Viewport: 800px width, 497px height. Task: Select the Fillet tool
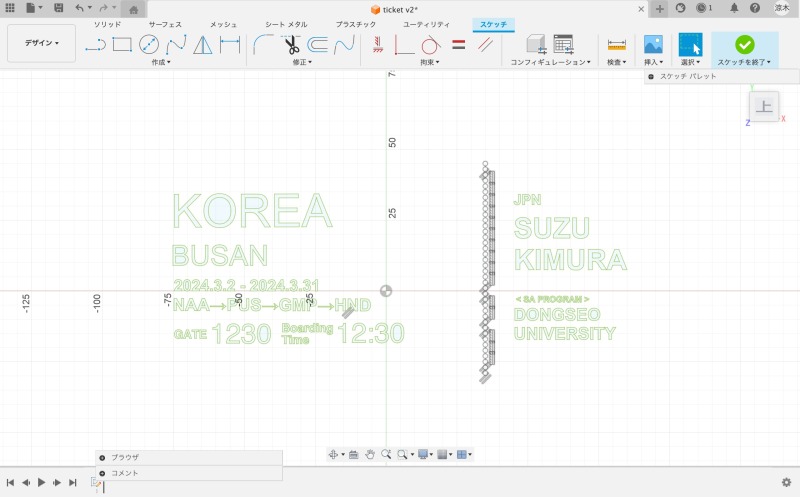coord(263,44)
